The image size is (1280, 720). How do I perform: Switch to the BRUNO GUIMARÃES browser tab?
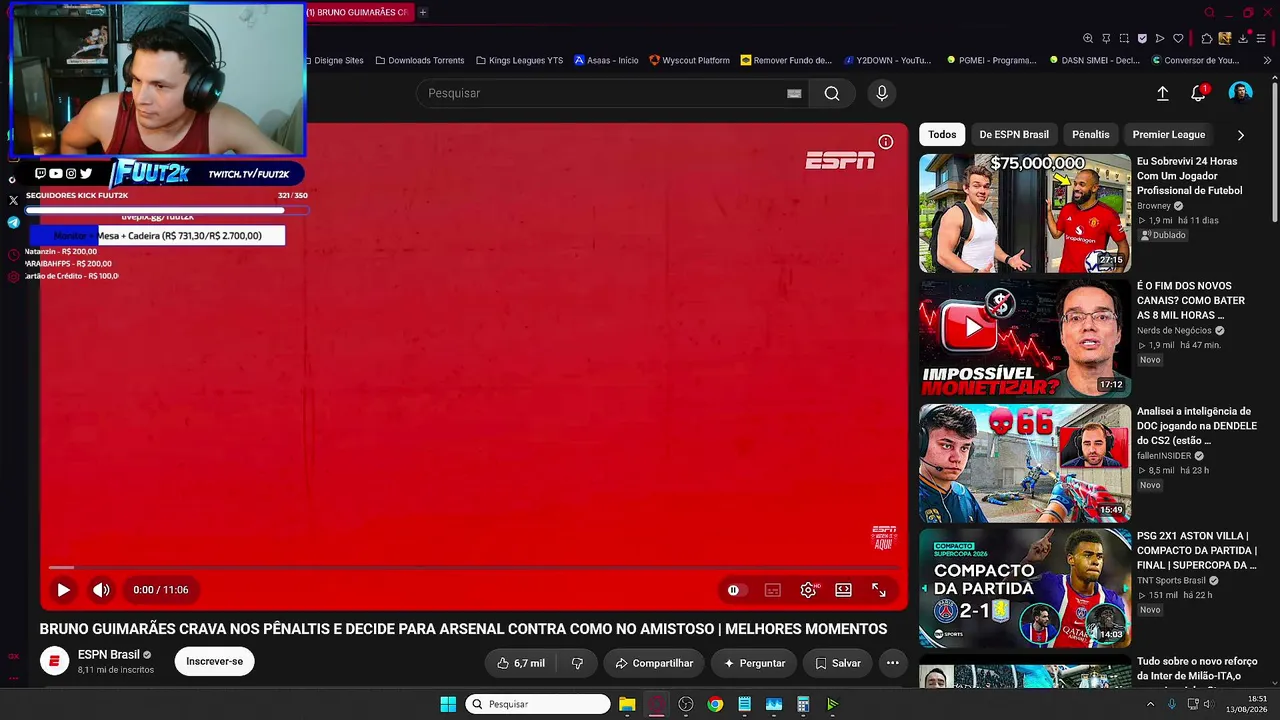click(x=357, y=12)
